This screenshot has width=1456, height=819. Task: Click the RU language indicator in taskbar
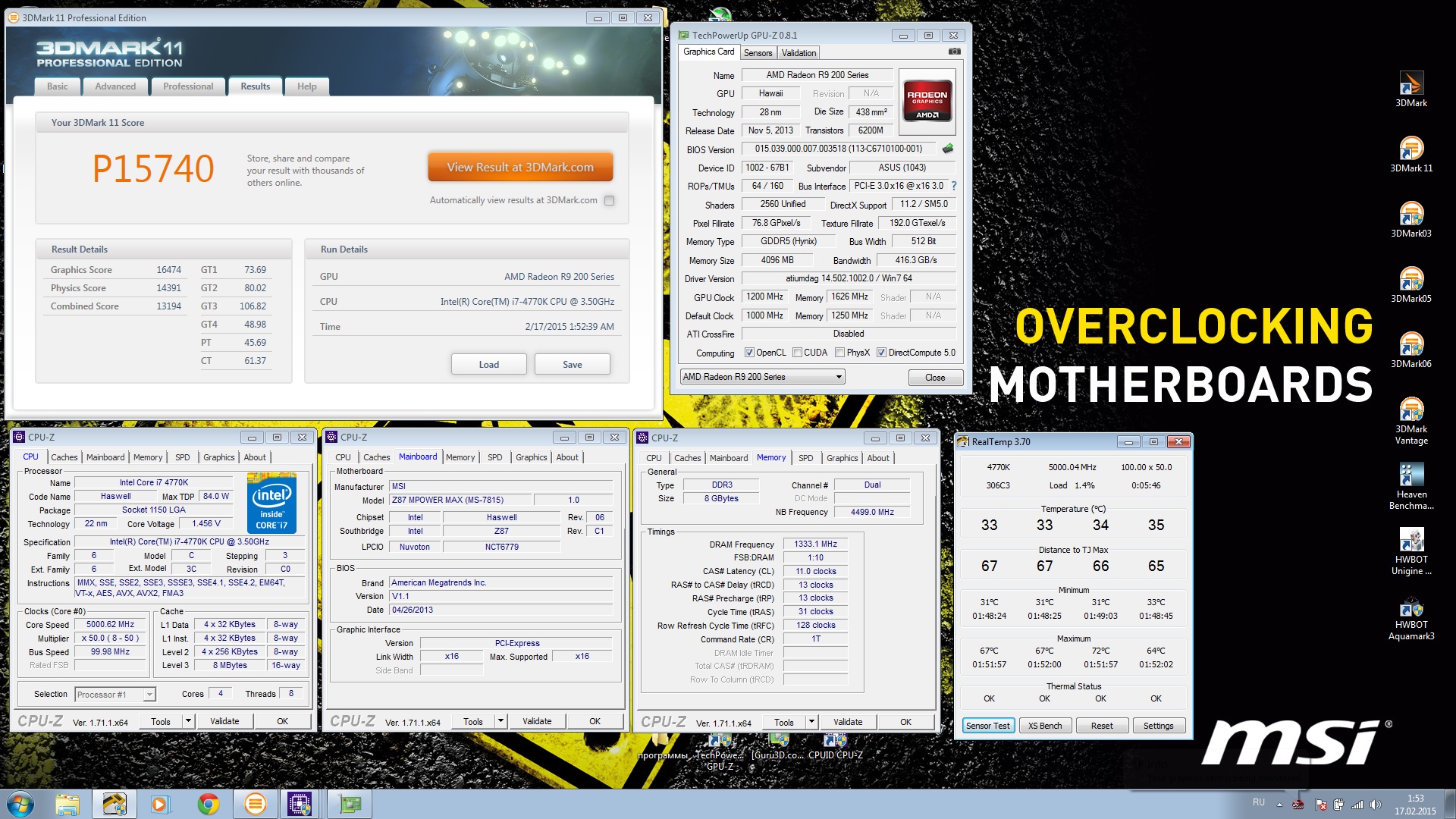coord(1259,802)
